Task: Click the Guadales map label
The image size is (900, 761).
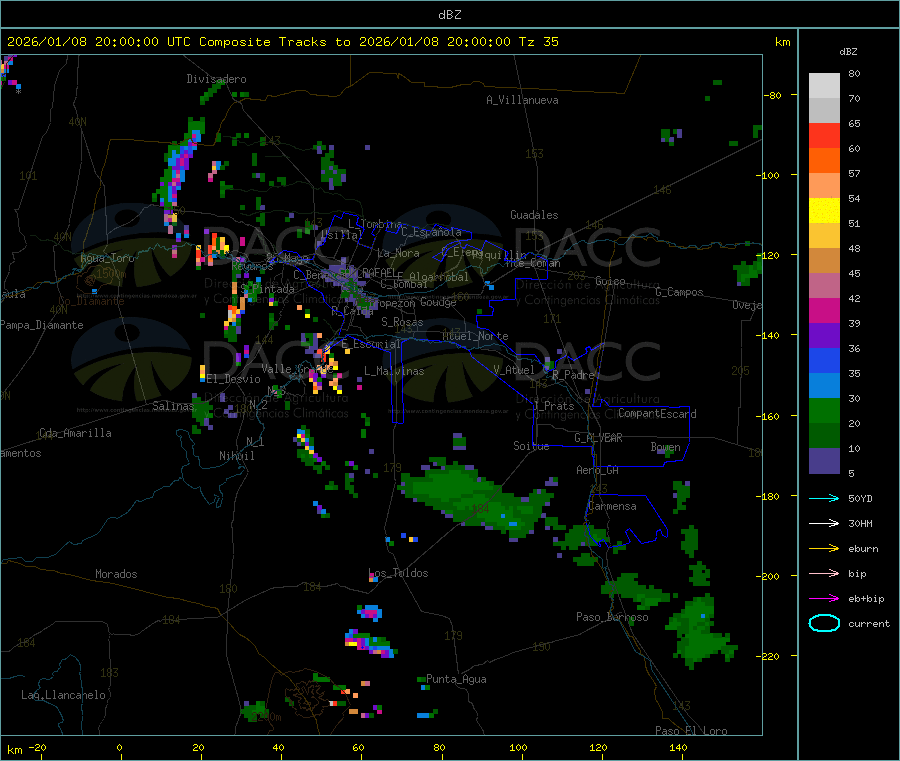Action: (x=534, y=215)
